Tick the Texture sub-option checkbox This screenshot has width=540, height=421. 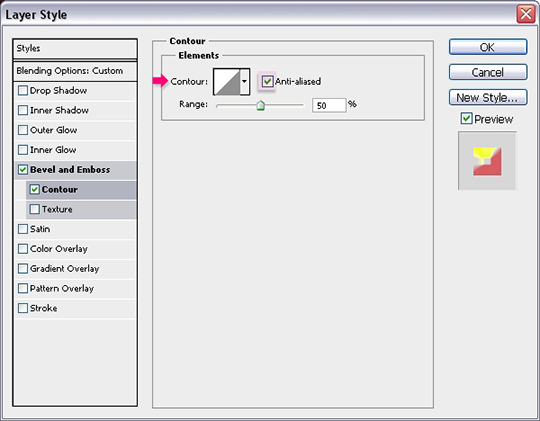click(x=34, y=209)
